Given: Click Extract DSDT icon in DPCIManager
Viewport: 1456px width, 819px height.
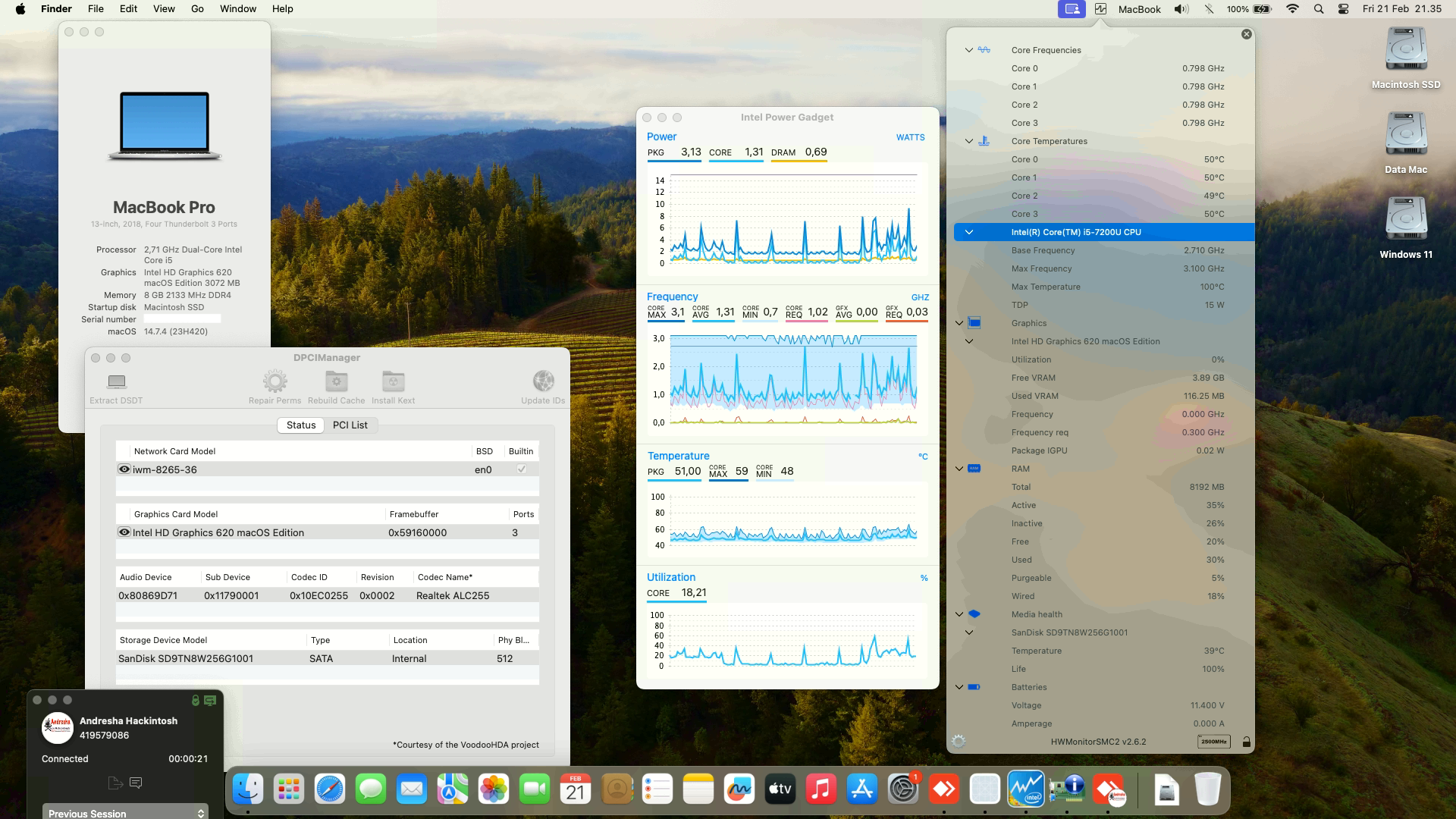Looking at the screenshot, I should click(x=116, y=381).
